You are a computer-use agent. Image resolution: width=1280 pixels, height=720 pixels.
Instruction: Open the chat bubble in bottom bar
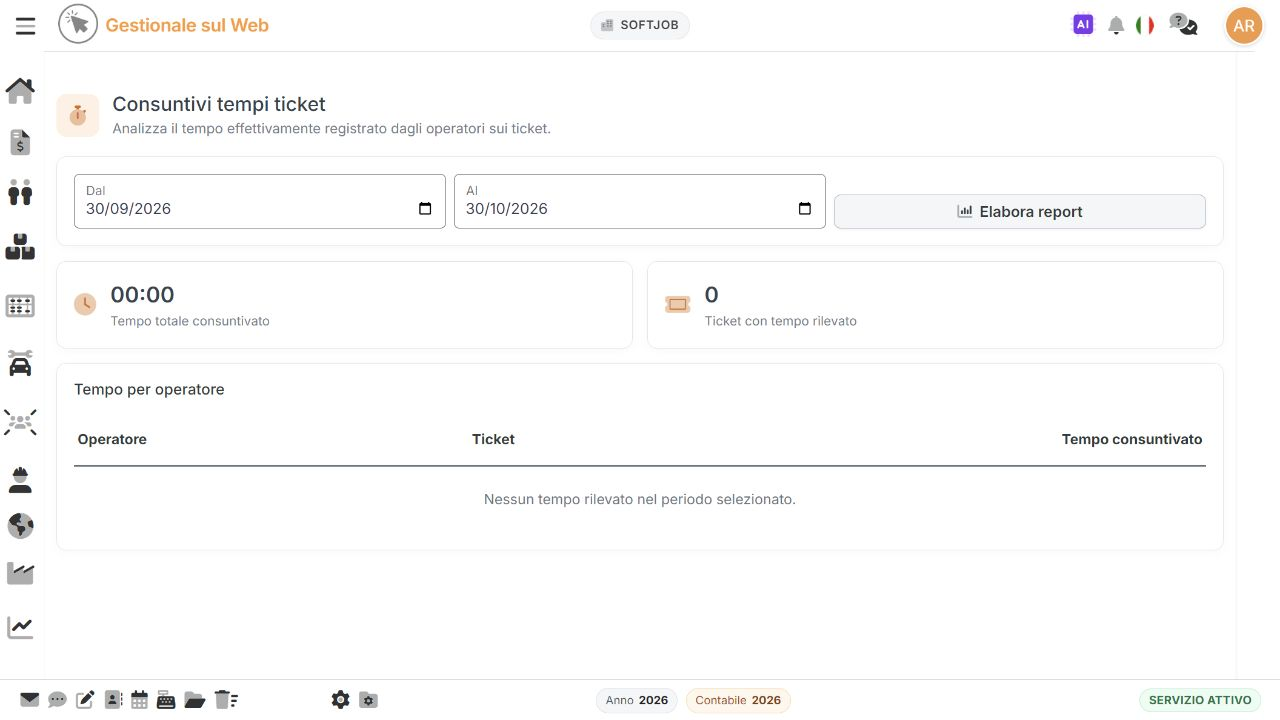click(57, 700)
